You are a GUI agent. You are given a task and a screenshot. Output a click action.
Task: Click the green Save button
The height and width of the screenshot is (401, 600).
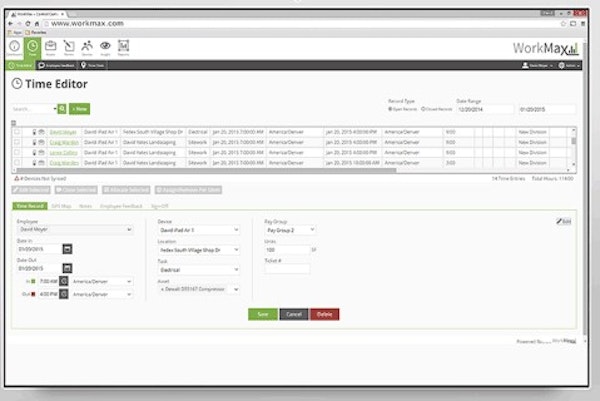[262, 313]
